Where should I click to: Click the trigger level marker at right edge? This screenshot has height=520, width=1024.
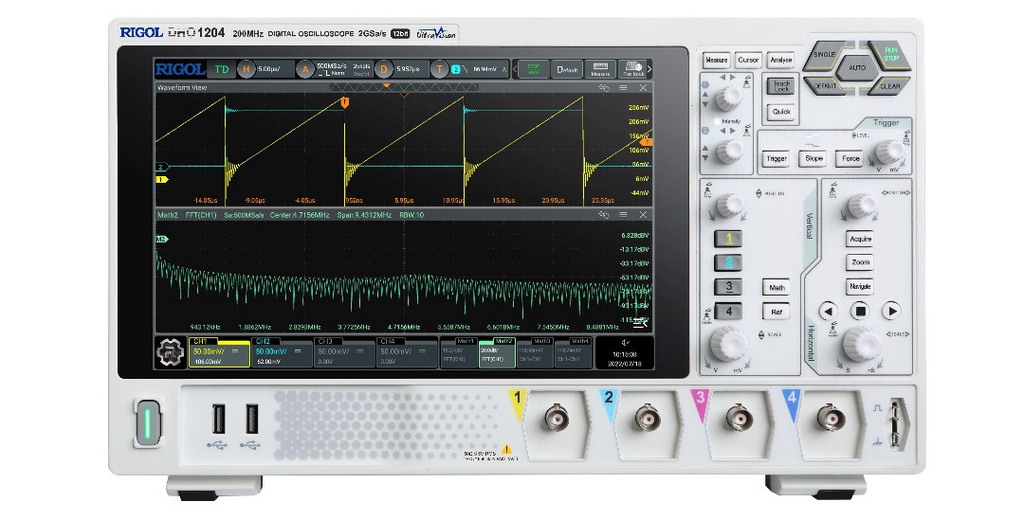point(647,142)
